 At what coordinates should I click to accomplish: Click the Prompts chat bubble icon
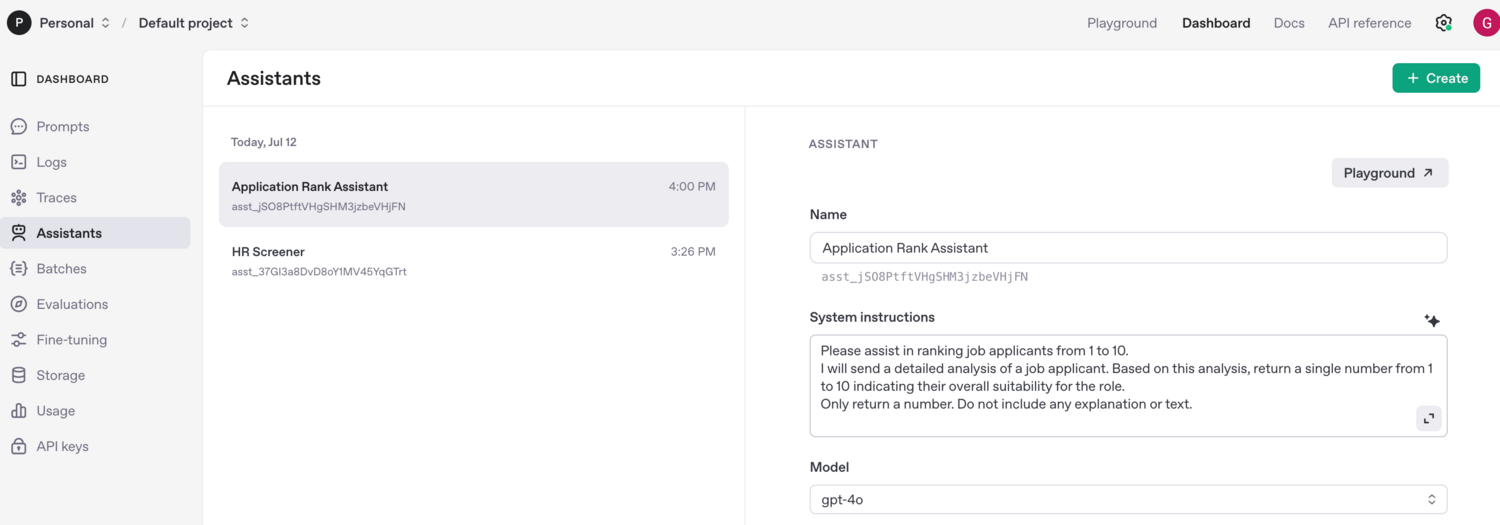18,127
